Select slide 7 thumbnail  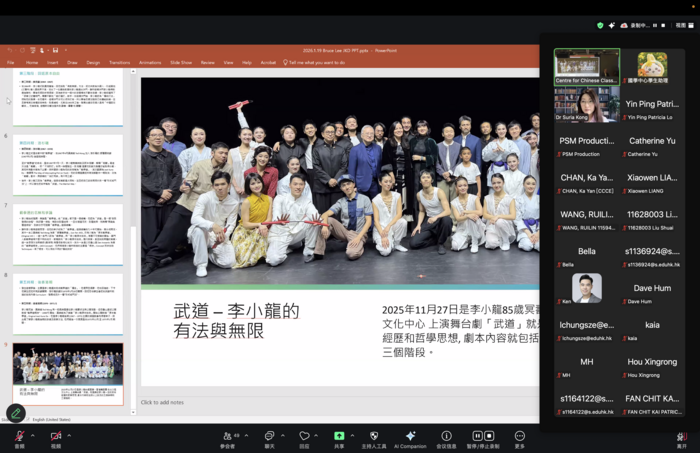68,235
